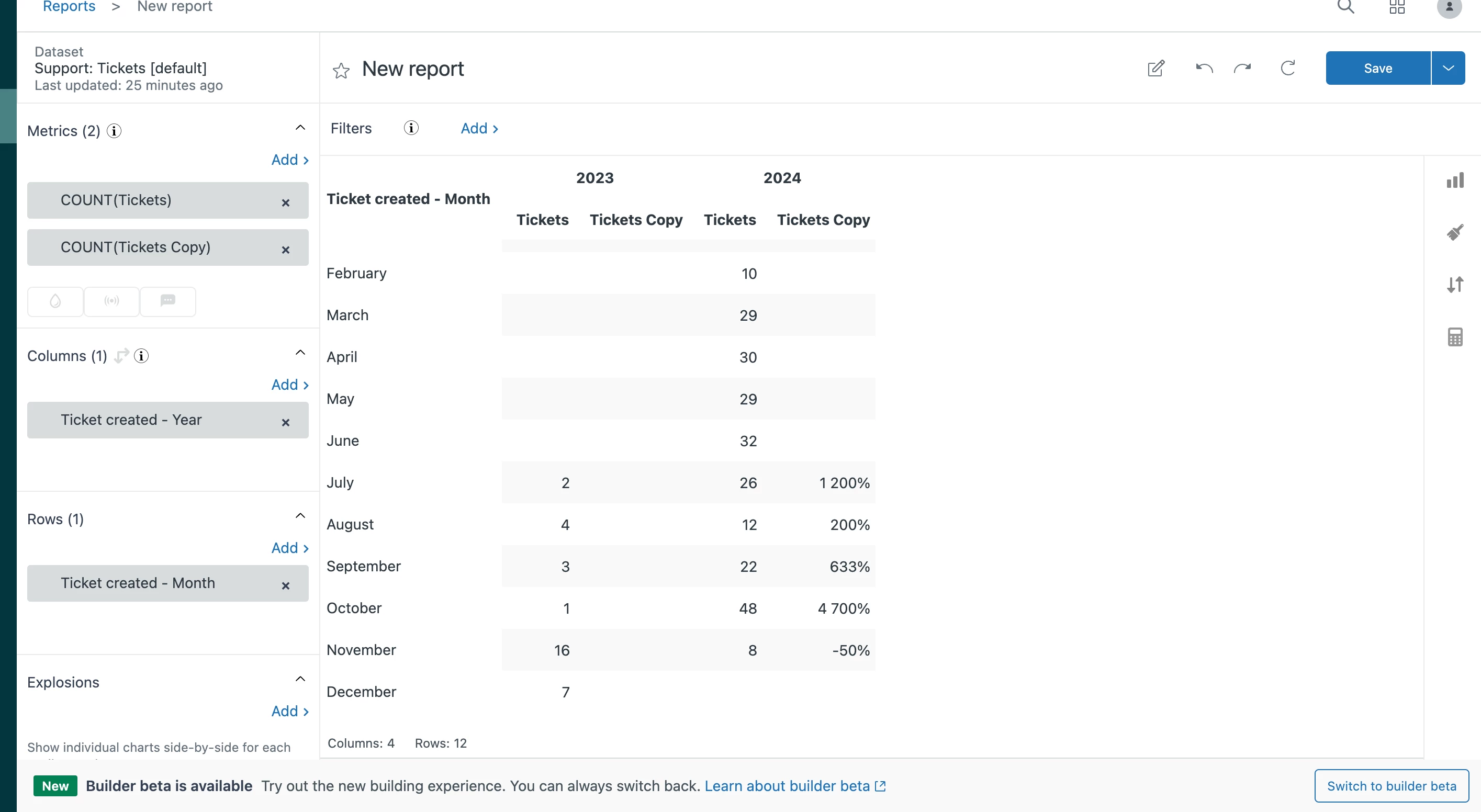
Task: Open the sort arrows icon in right sidebar
Action: [x=1454, y=285]
